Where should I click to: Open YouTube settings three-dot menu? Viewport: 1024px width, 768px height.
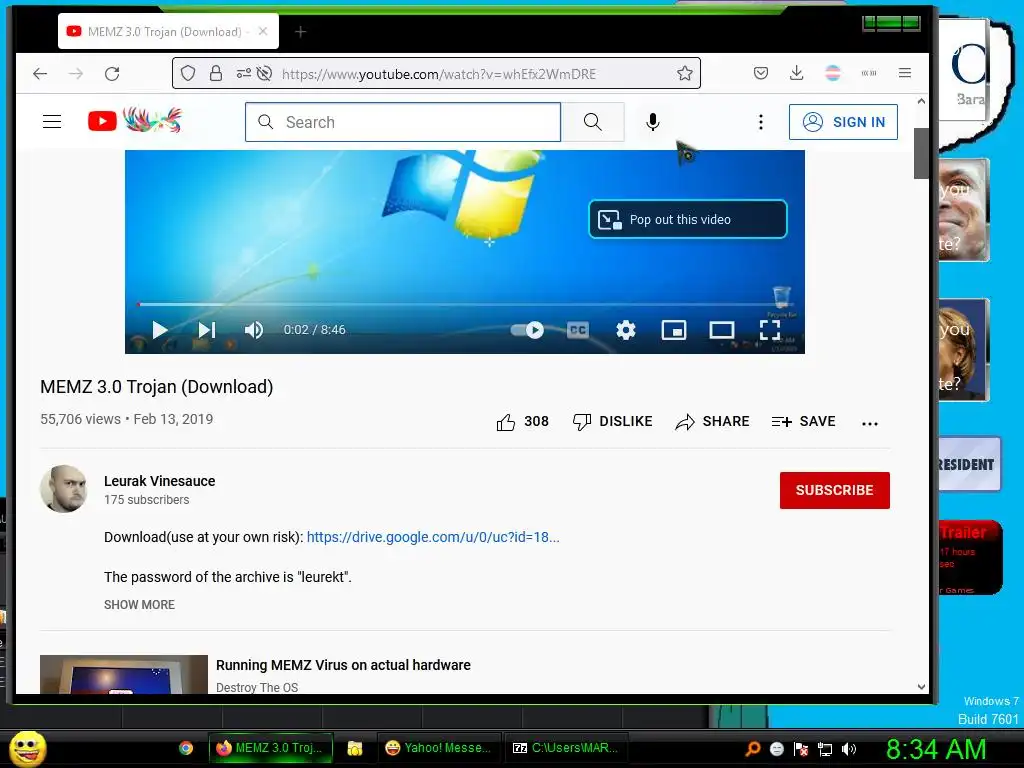click(761, 122)
